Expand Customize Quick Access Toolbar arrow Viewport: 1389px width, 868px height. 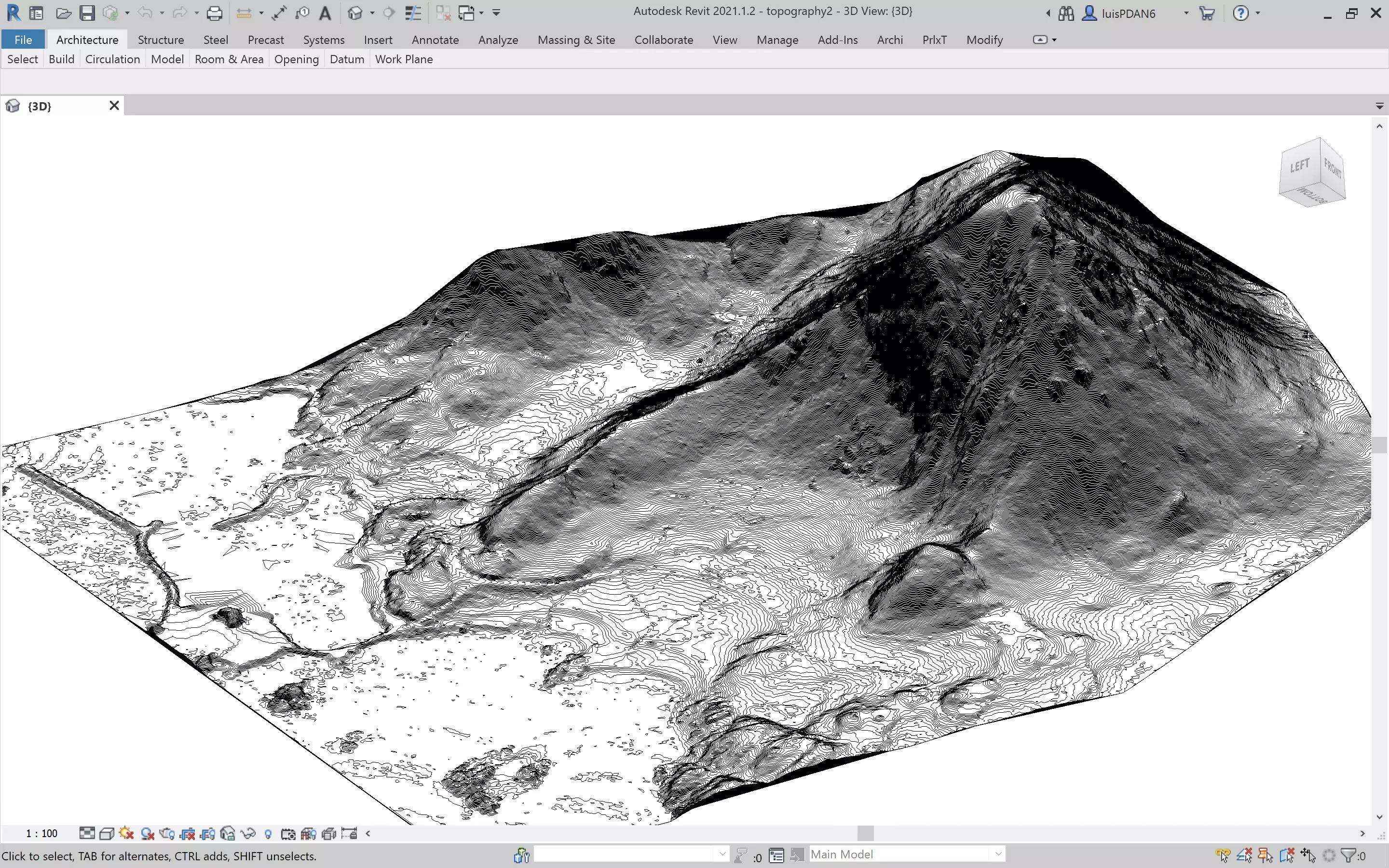[x=496, y=13]
